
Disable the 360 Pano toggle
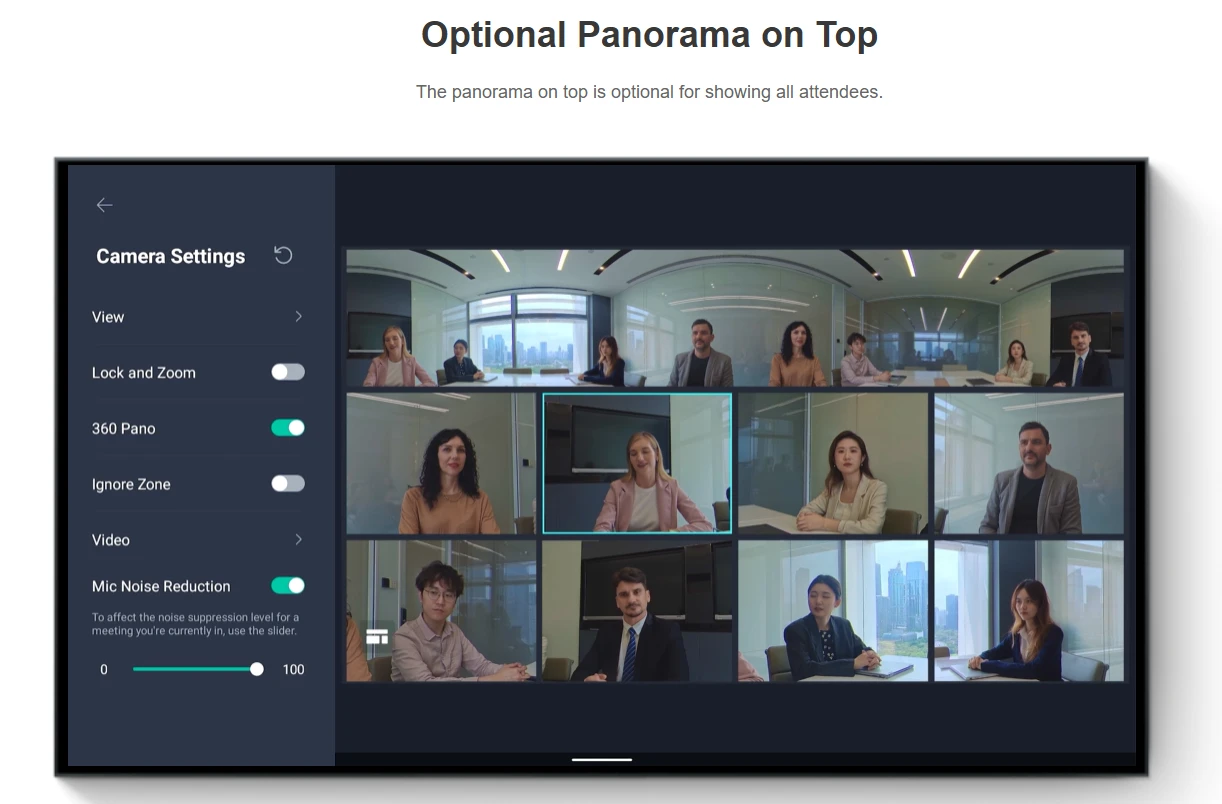click(288, 428)
